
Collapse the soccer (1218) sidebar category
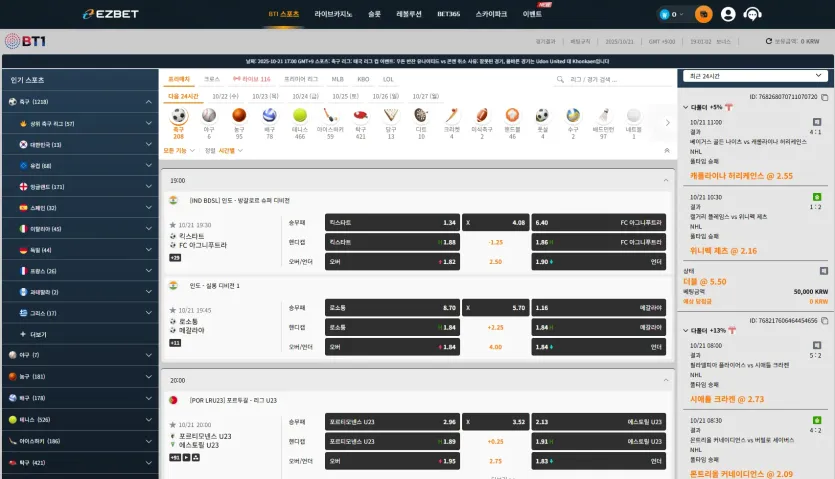tap(149, 102)
